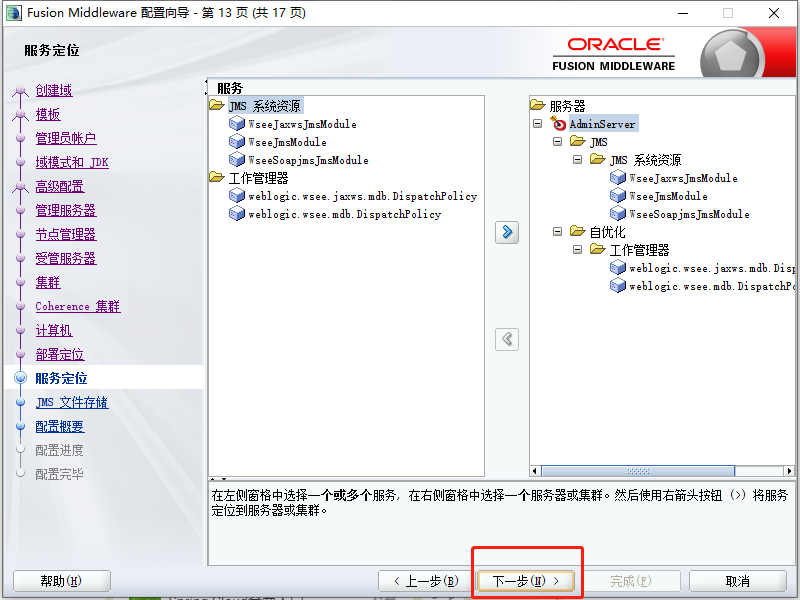Select 自优化 label in right pane
Image resolution: width=800 pixels, height=600 pixels.
(607, 232)
